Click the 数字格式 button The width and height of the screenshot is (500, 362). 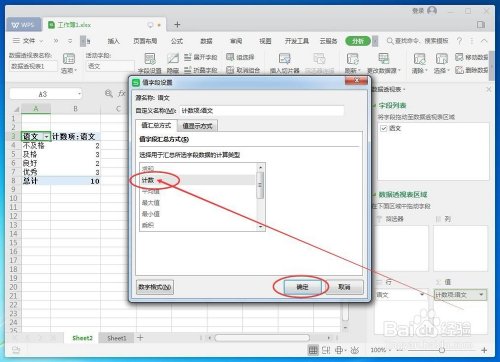coord(155,287)
